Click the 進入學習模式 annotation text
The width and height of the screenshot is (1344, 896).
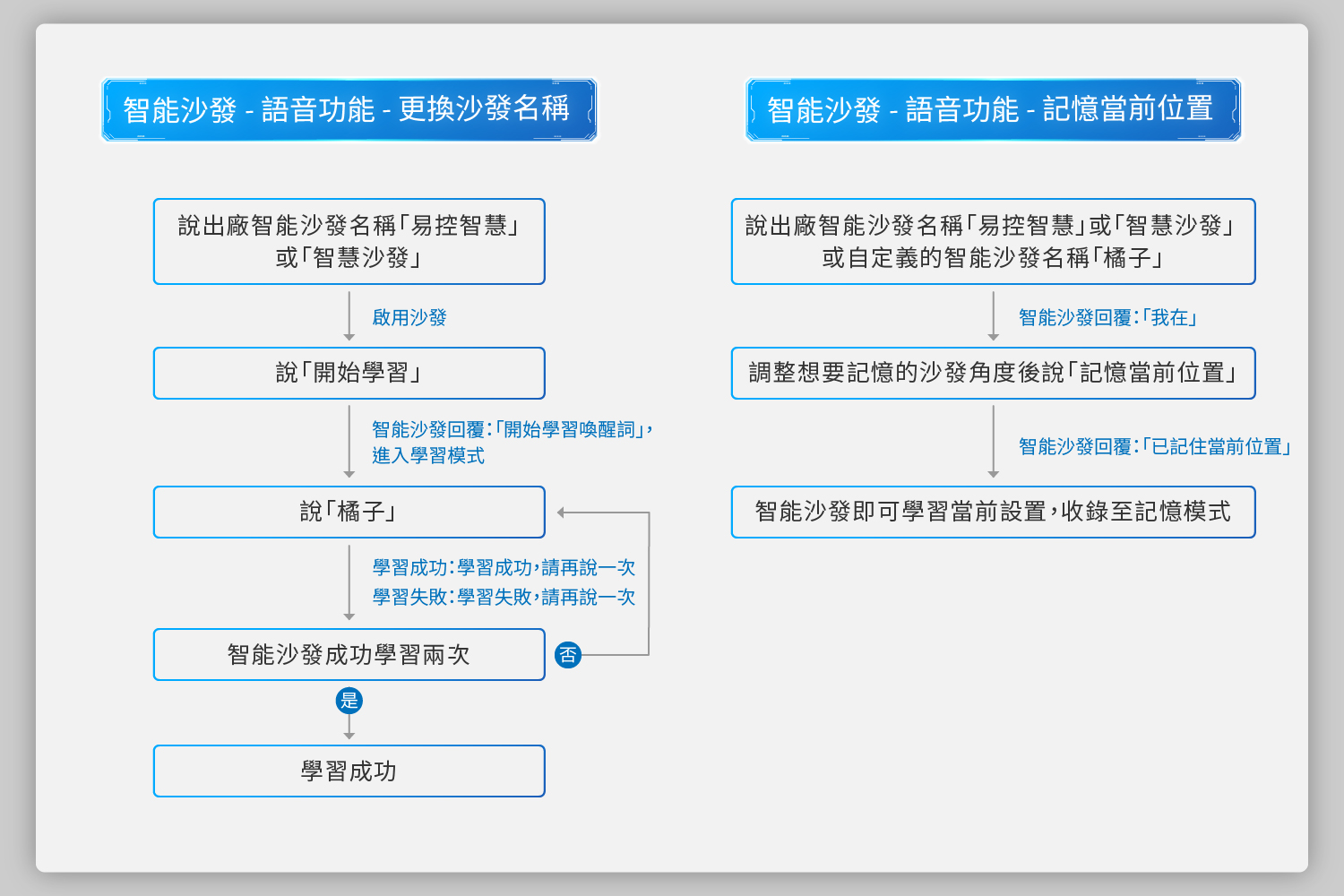click(428, 456)
